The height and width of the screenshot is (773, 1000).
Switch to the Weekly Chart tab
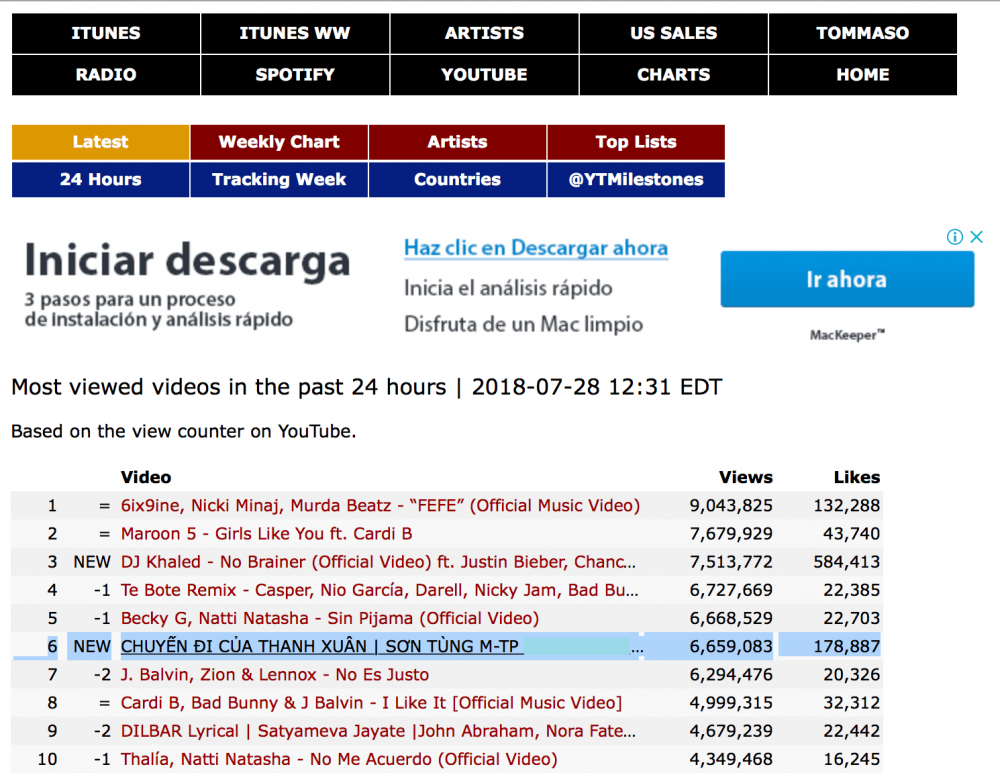[x=279, y=142]
